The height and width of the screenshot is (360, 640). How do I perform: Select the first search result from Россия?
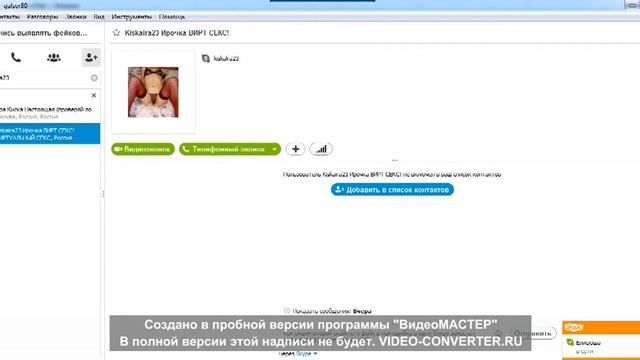pyautogui.click(x=50, y=113)
